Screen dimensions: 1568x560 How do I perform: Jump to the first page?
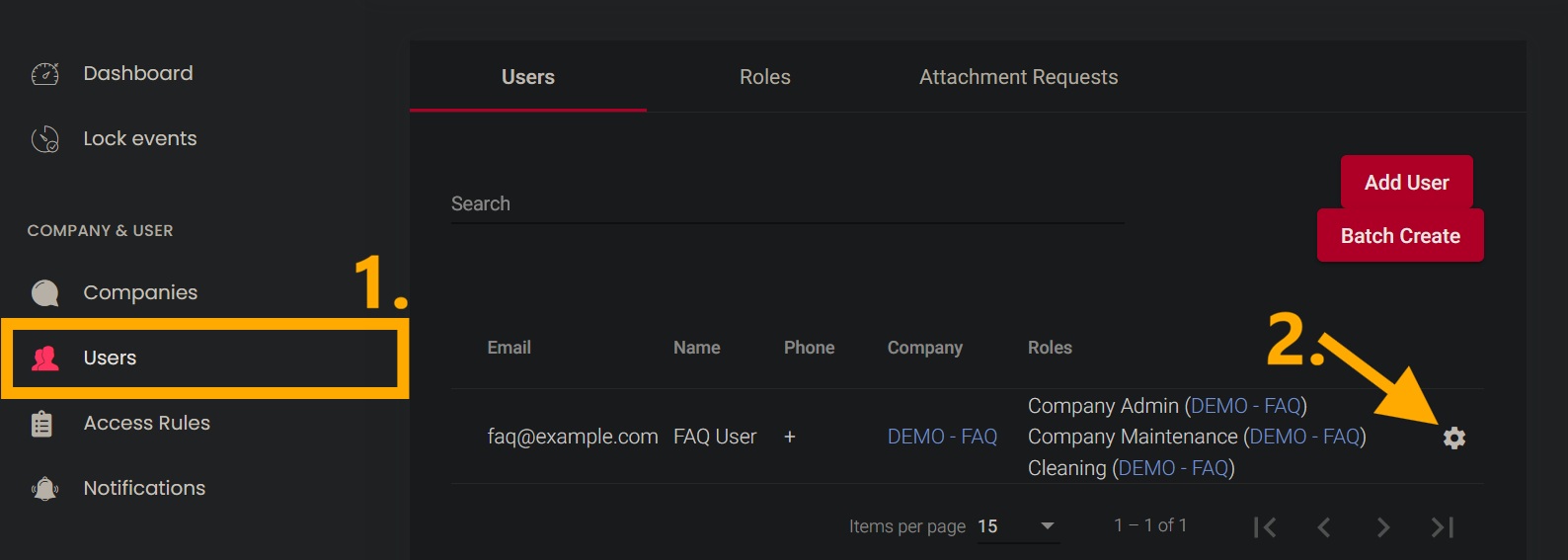pyautogui.click(x=1265, y=527)
